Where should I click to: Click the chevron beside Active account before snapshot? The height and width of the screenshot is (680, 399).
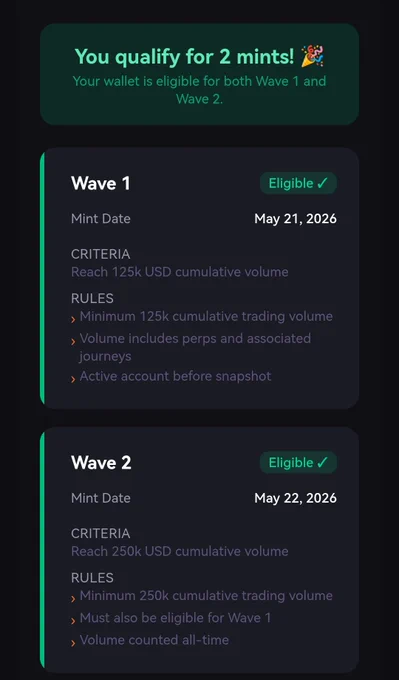click(73, 379)
